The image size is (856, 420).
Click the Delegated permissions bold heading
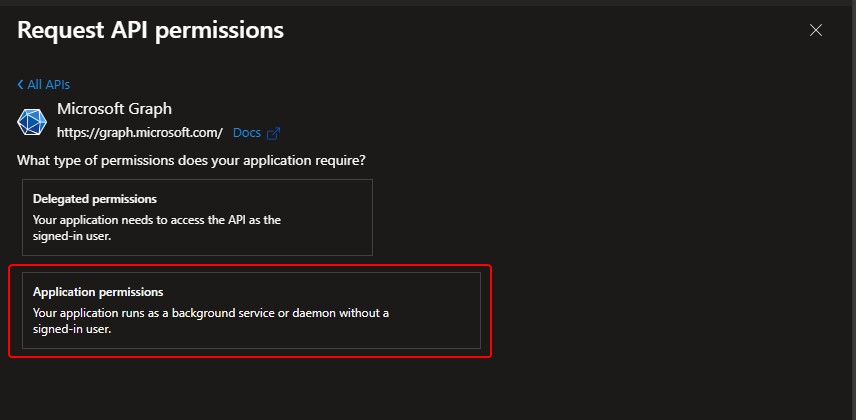(x=95, y=199)
